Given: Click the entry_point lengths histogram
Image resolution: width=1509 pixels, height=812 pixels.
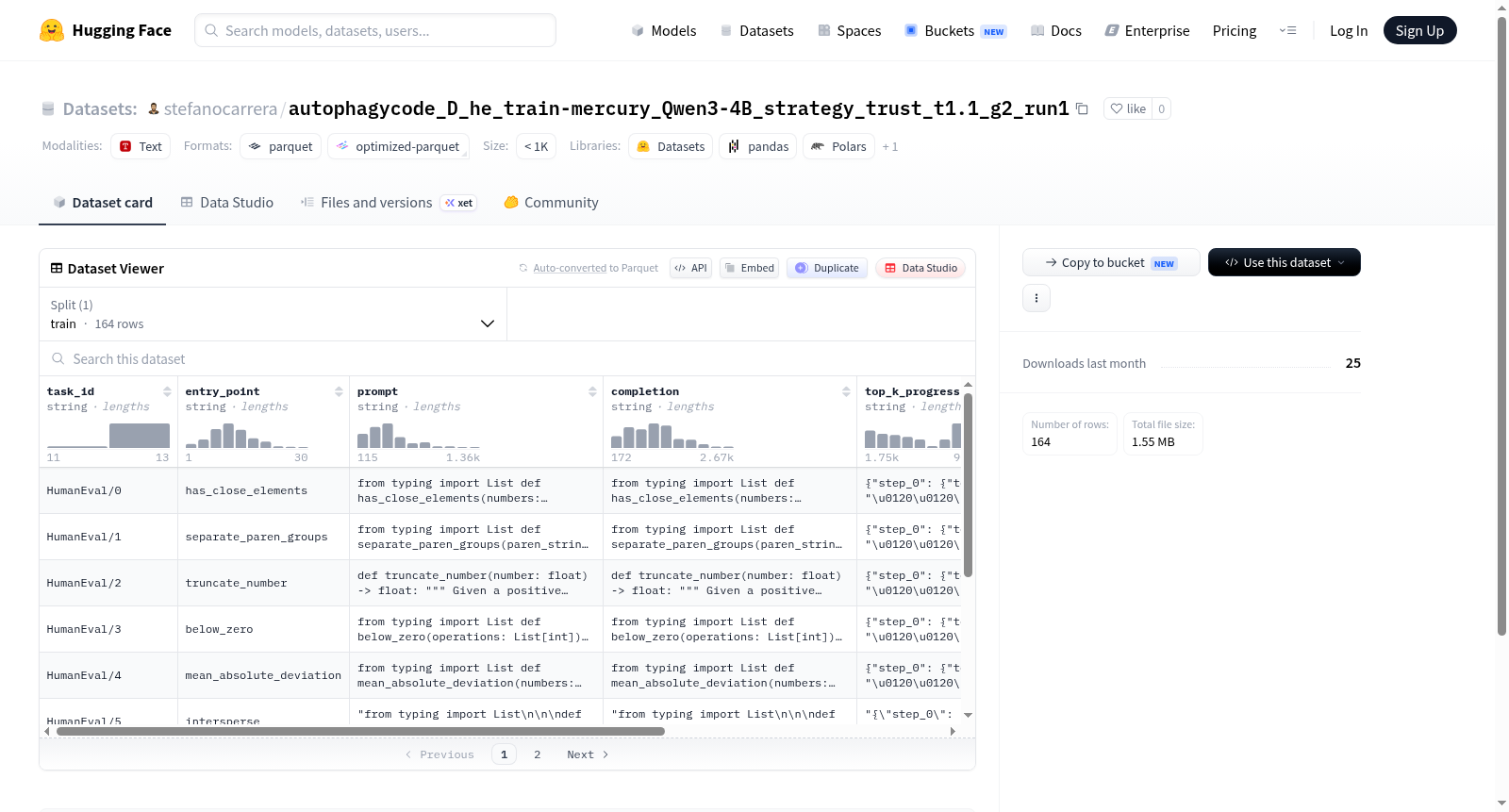Looking at the screenshot, I should tap(247, 435).
